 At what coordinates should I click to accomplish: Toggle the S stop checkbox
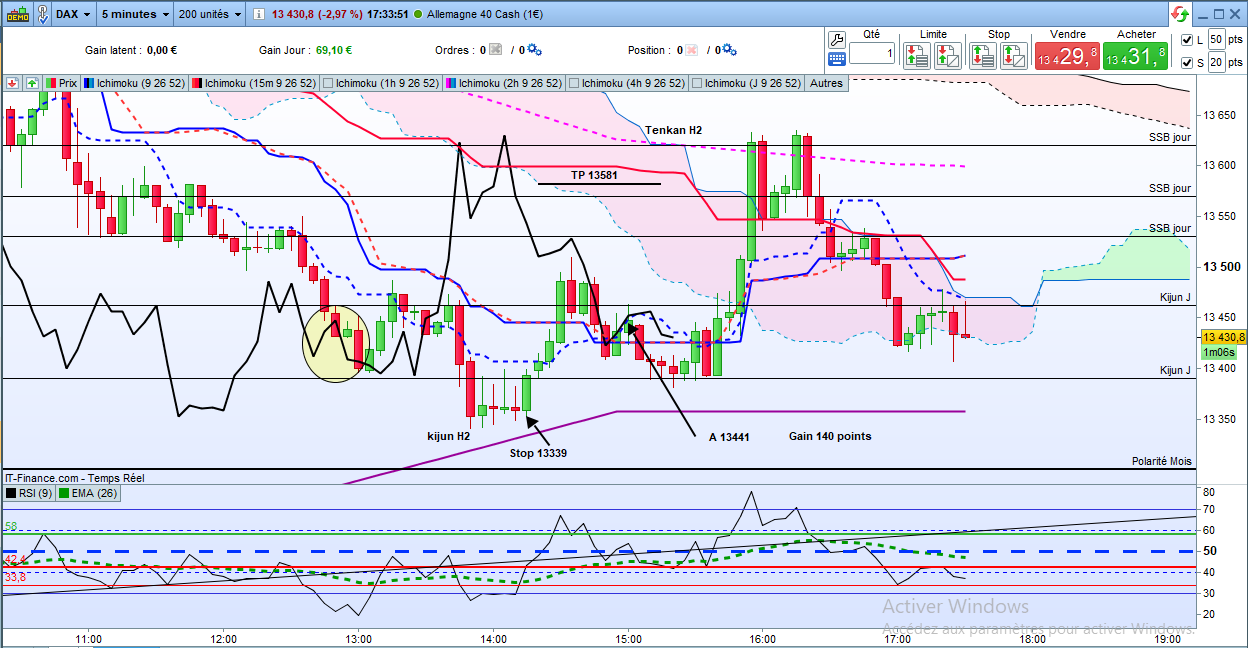[1187, 63]
